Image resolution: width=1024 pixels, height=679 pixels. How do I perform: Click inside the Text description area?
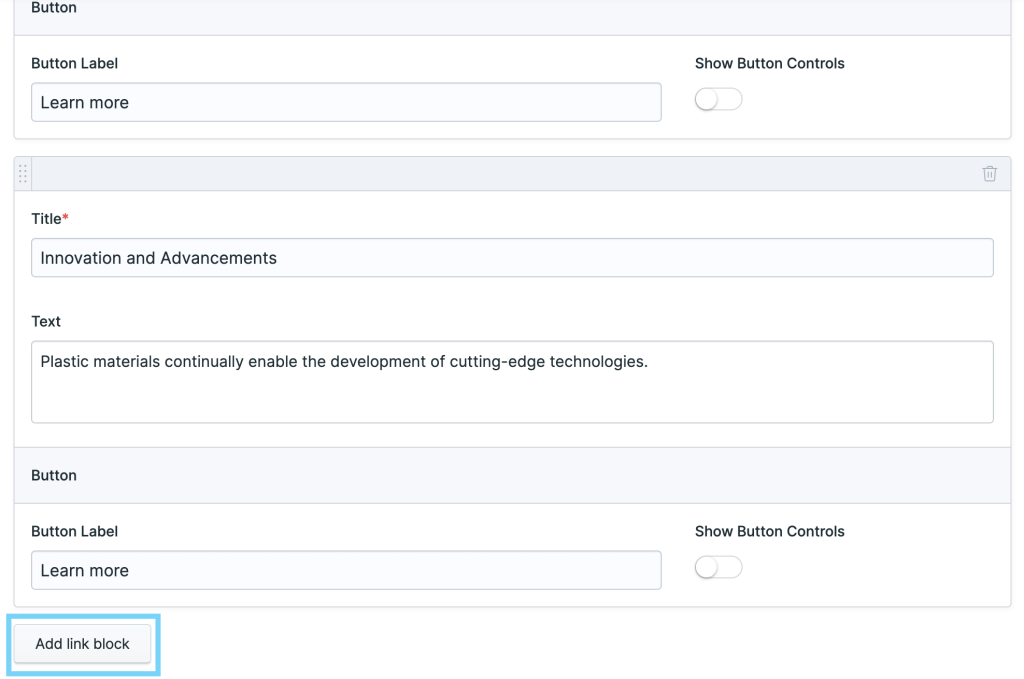pos(511,382)
